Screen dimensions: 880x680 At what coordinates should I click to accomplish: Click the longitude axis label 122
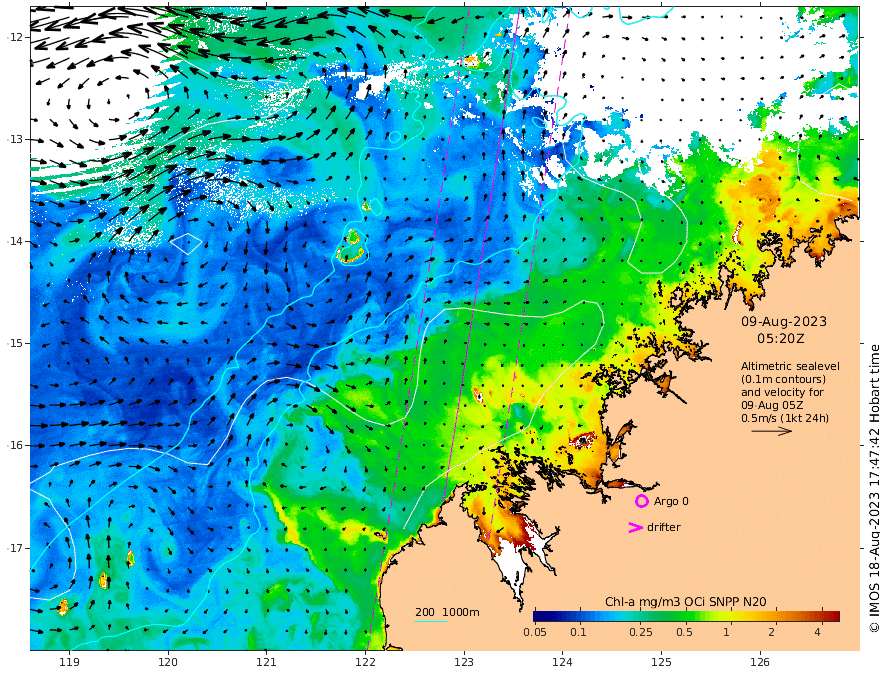point(365,663)
